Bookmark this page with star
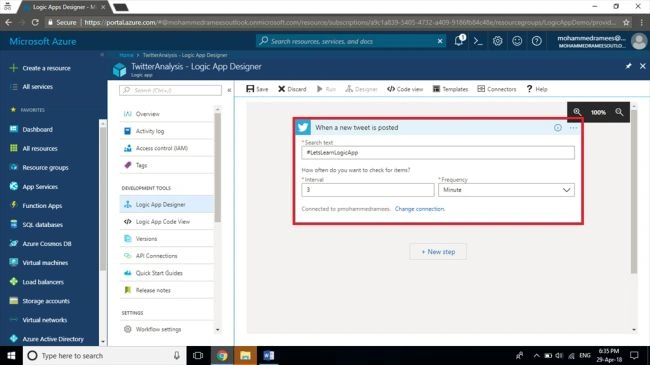The height and width of the screenshot is (365, 650). point(626,22)
